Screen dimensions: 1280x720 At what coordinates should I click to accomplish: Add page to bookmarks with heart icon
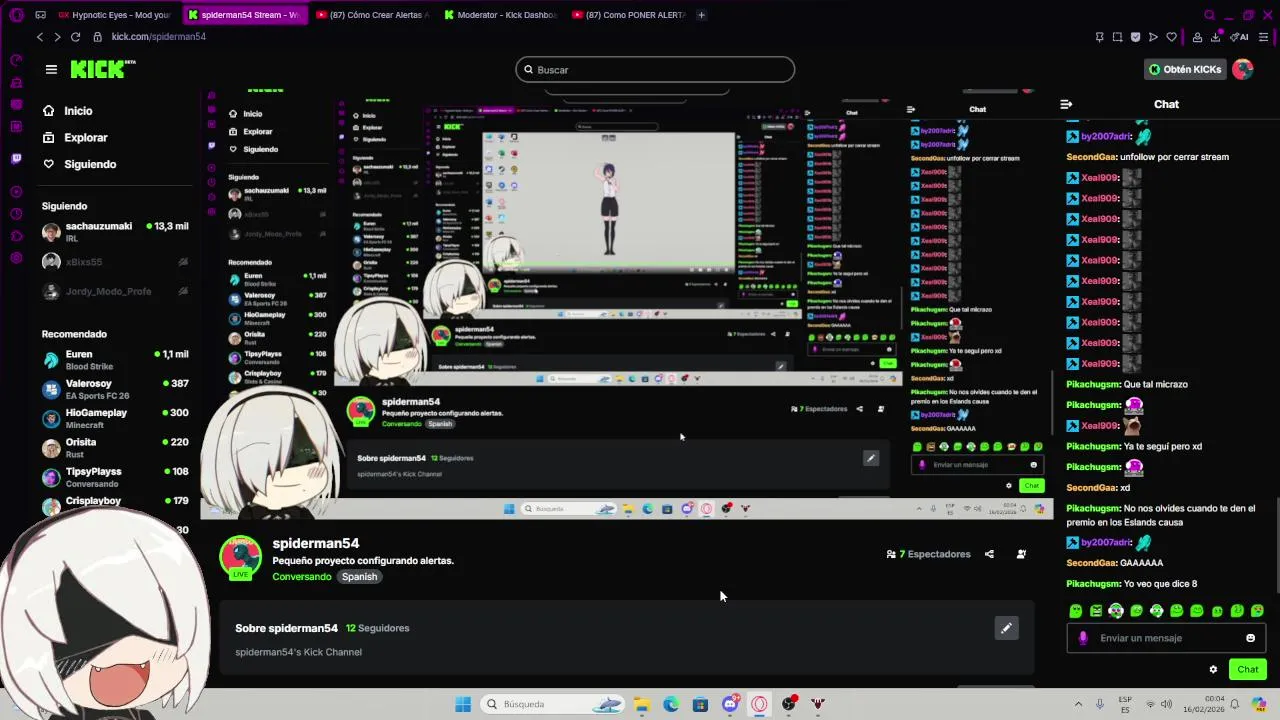[x=1171, y=37]
